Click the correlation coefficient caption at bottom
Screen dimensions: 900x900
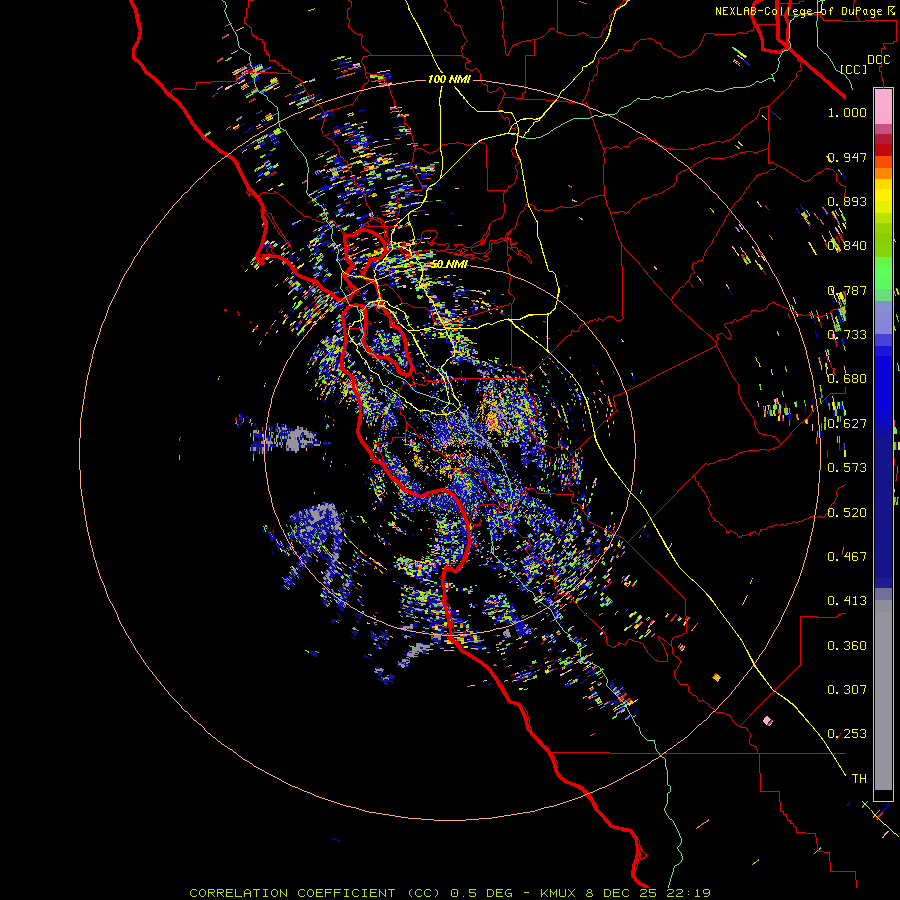[x=450, y=893]
